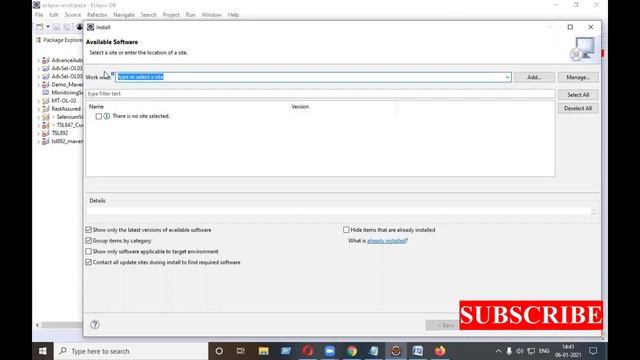This screenshot has height=360, width=640.
Task: Expand the MT-OL-03 project tree node
Action: [x=39, y=101]
